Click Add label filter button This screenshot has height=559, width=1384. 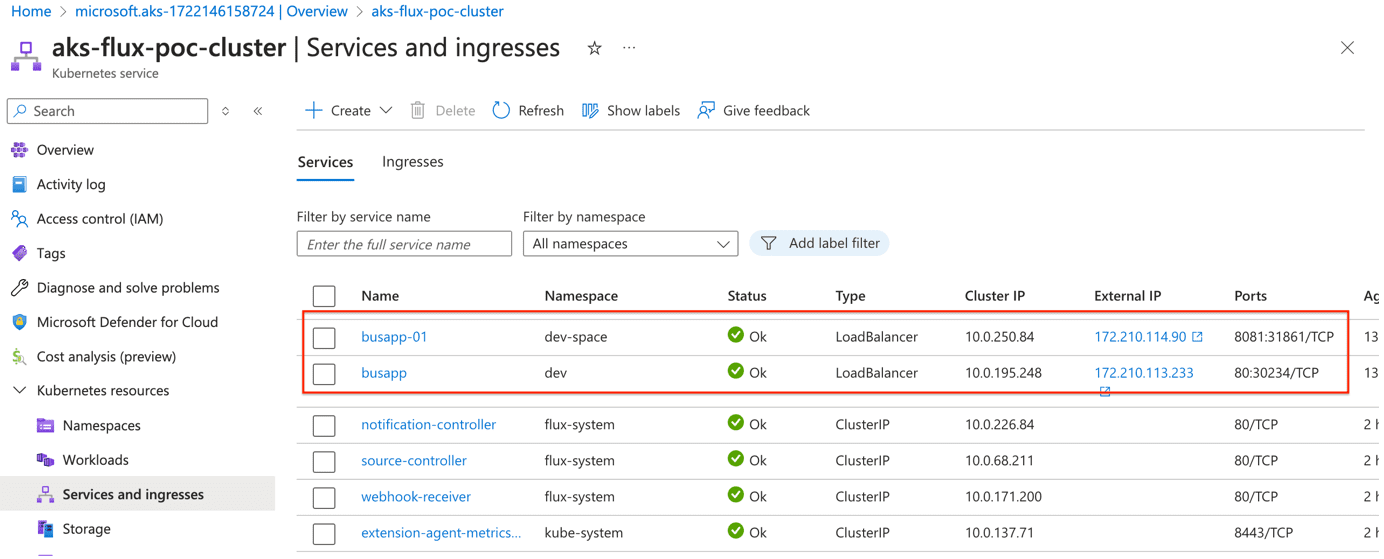(819, 243)
